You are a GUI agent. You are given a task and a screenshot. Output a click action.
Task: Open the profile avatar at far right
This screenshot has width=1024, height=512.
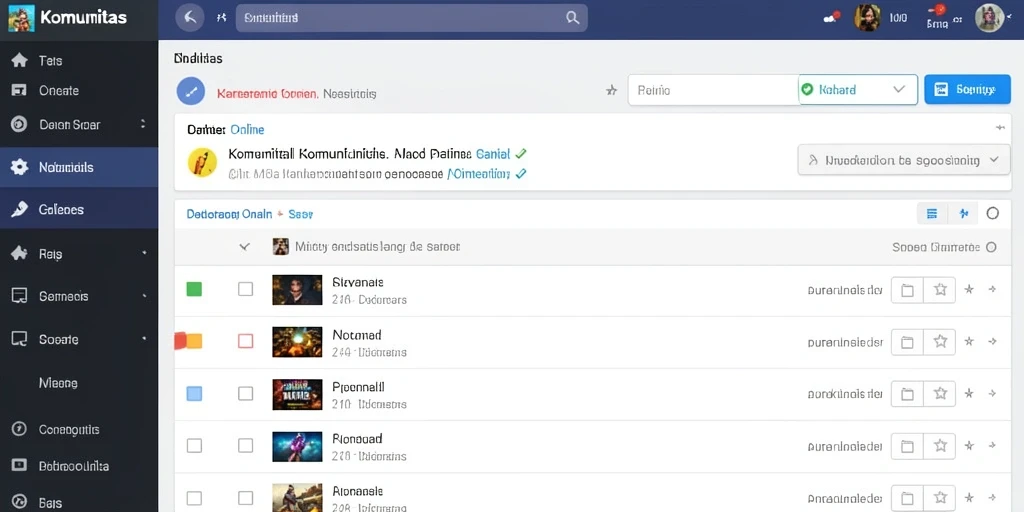tap(989, 18)
